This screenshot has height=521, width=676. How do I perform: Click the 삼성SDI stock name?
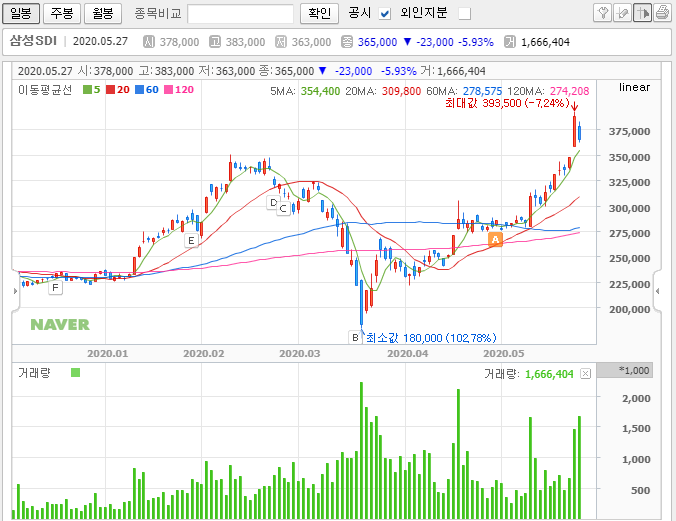coord(33,41)
